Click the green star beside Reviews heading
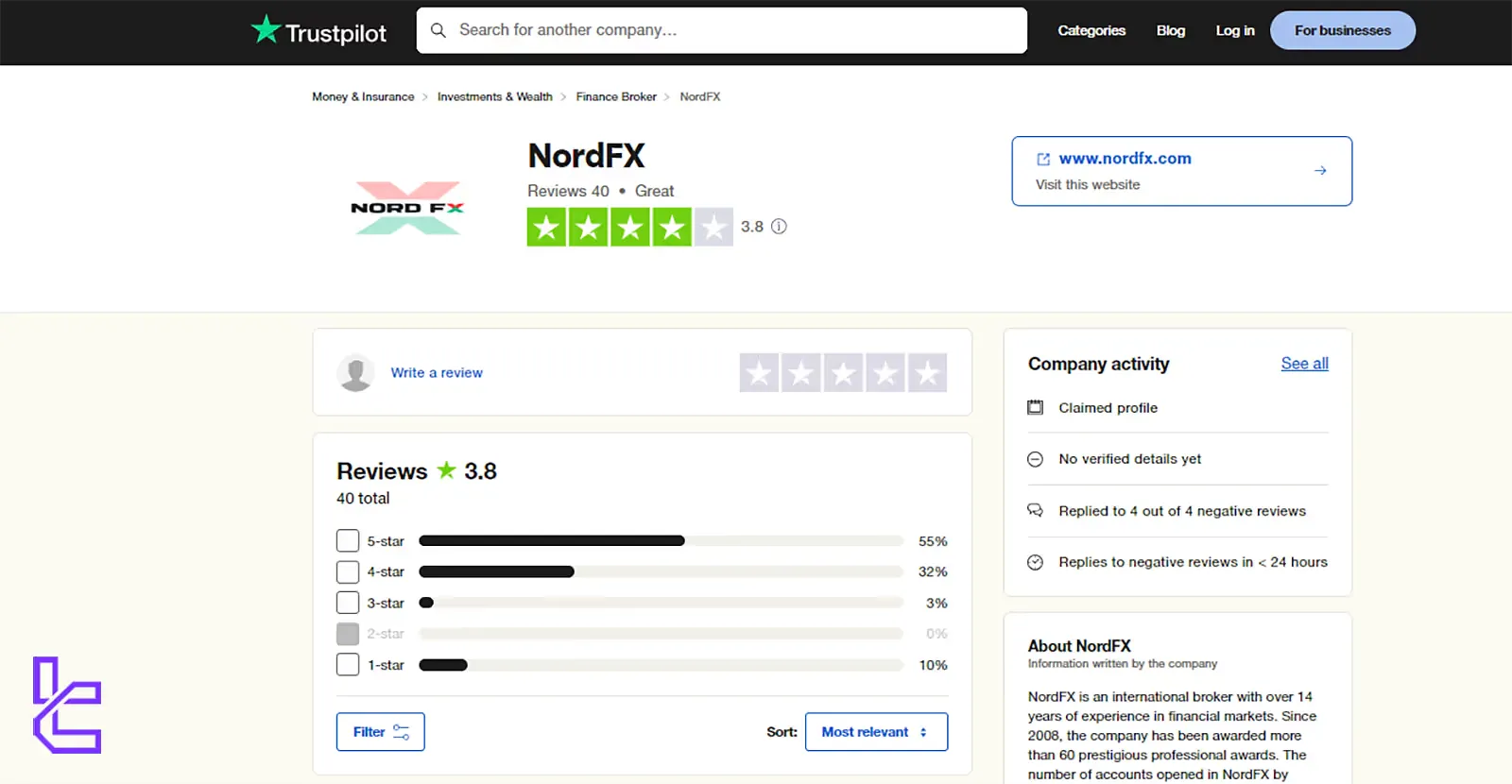The height and width of the screenshot is (784, 1512). point(446,469)
